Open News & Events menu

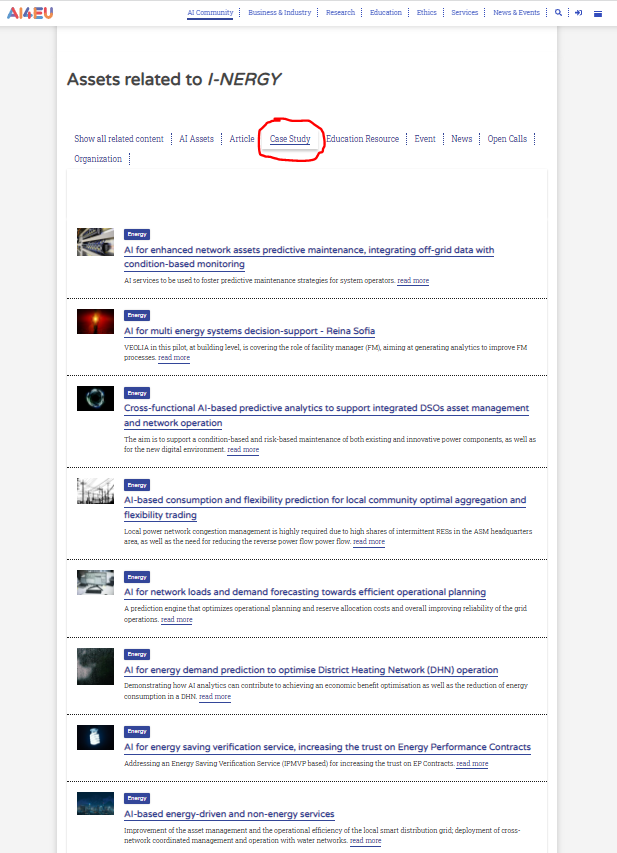(516, 13)
